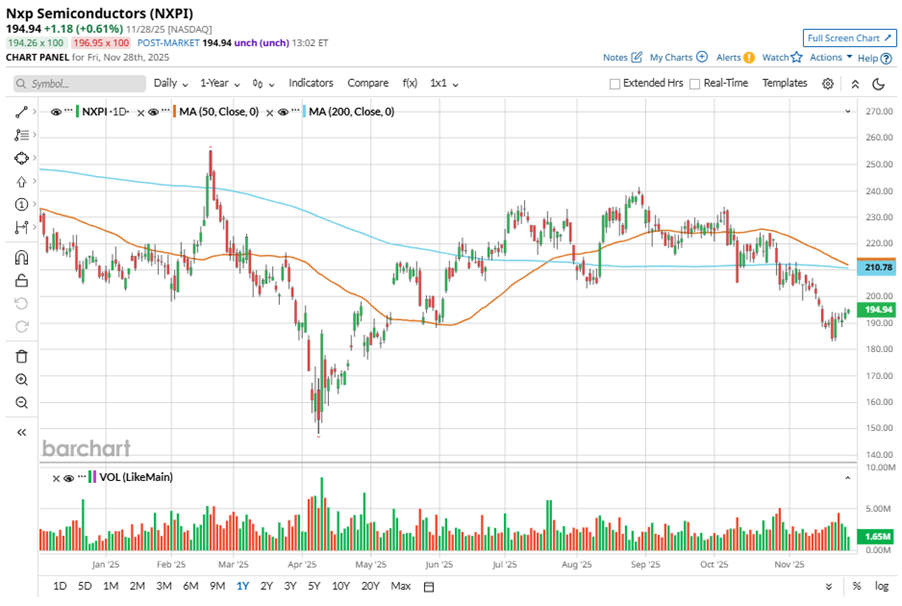Select the arrow marker tool

(21, 182)
